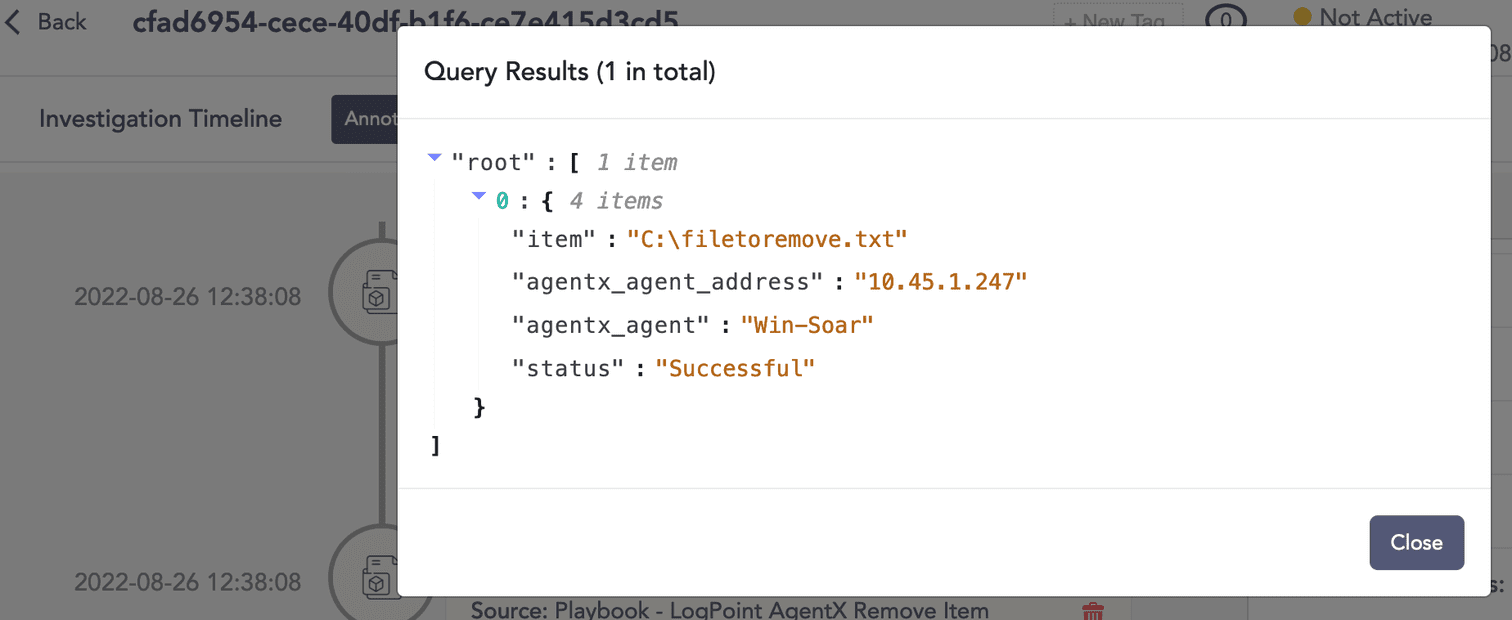Click the Playbook LogPoint AgentX Remove Item source

pyautogui.click(x=729, y=610)
